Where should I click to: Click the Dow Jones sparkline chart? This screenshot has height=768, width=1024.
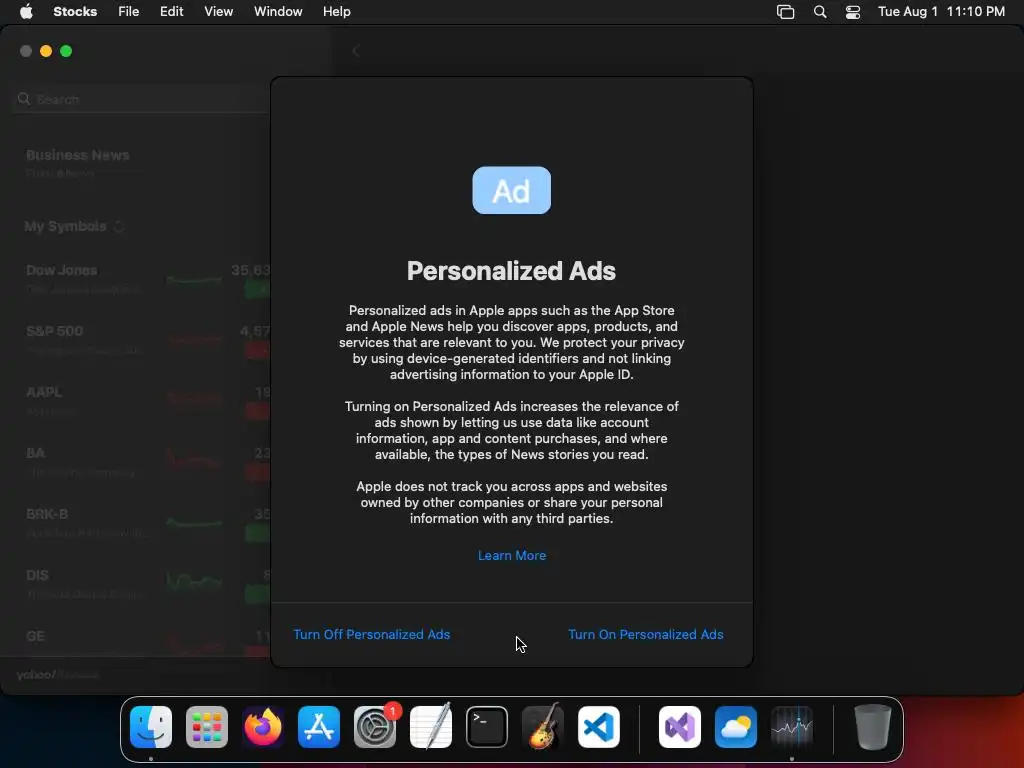pos(194,280)
